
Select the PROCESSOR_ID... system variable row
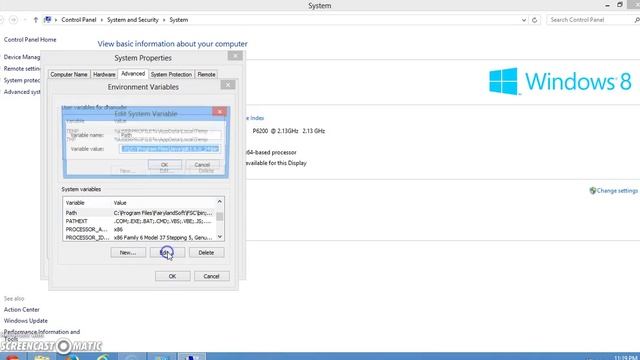pos(139,238)
